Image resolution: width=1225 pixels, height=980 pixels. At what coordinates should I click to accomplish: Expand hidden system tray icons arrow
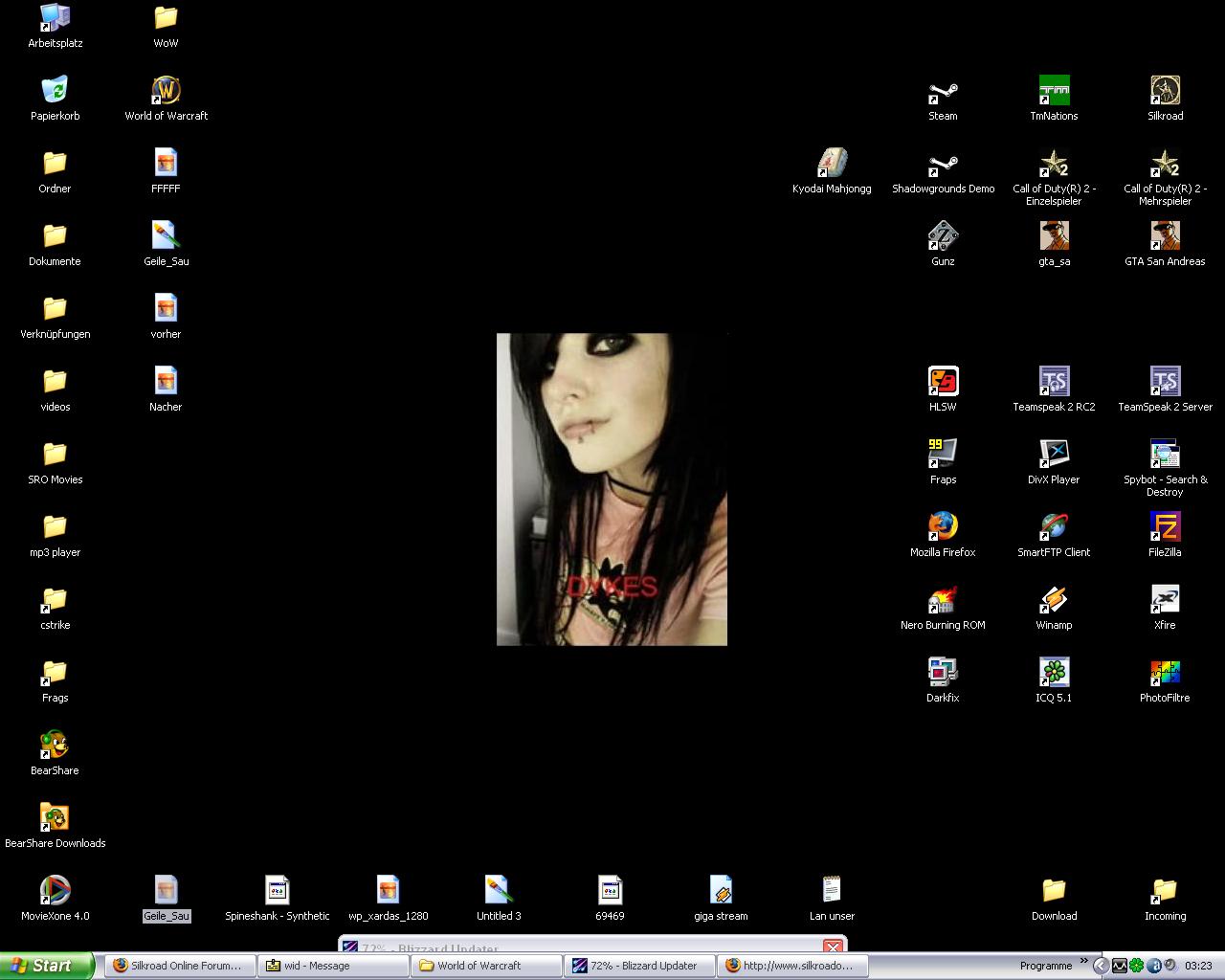click(1101, 966)
